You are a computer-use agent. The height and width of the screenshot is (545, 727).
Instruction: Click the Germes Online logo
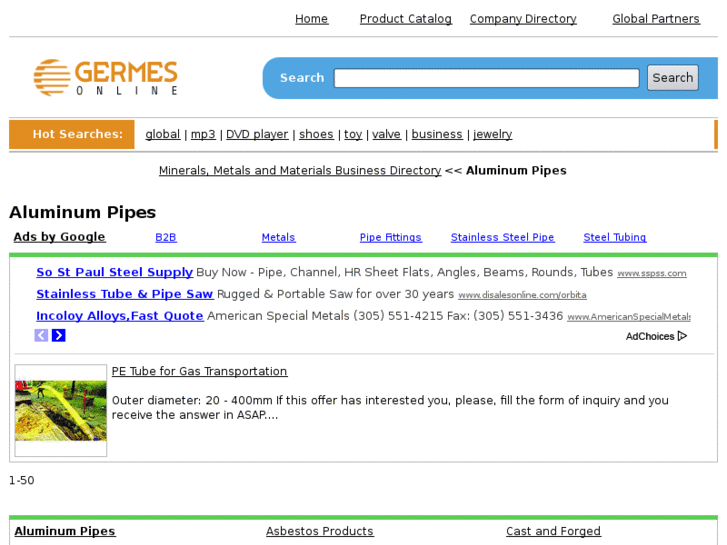click(105, 77)
